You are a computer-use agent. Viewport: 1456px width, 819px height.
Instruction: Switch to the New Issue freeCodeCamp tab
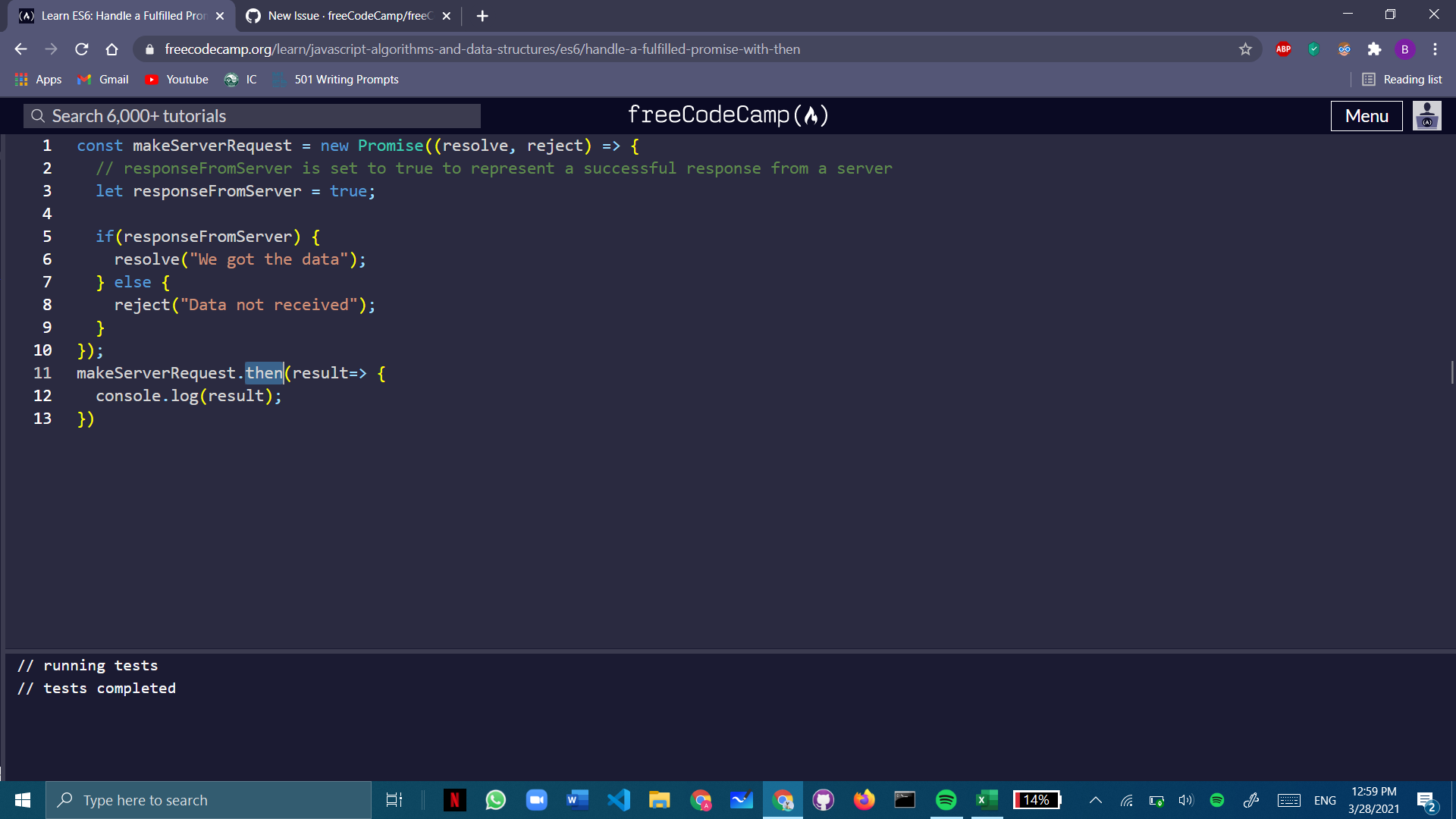tap(341, 15)
